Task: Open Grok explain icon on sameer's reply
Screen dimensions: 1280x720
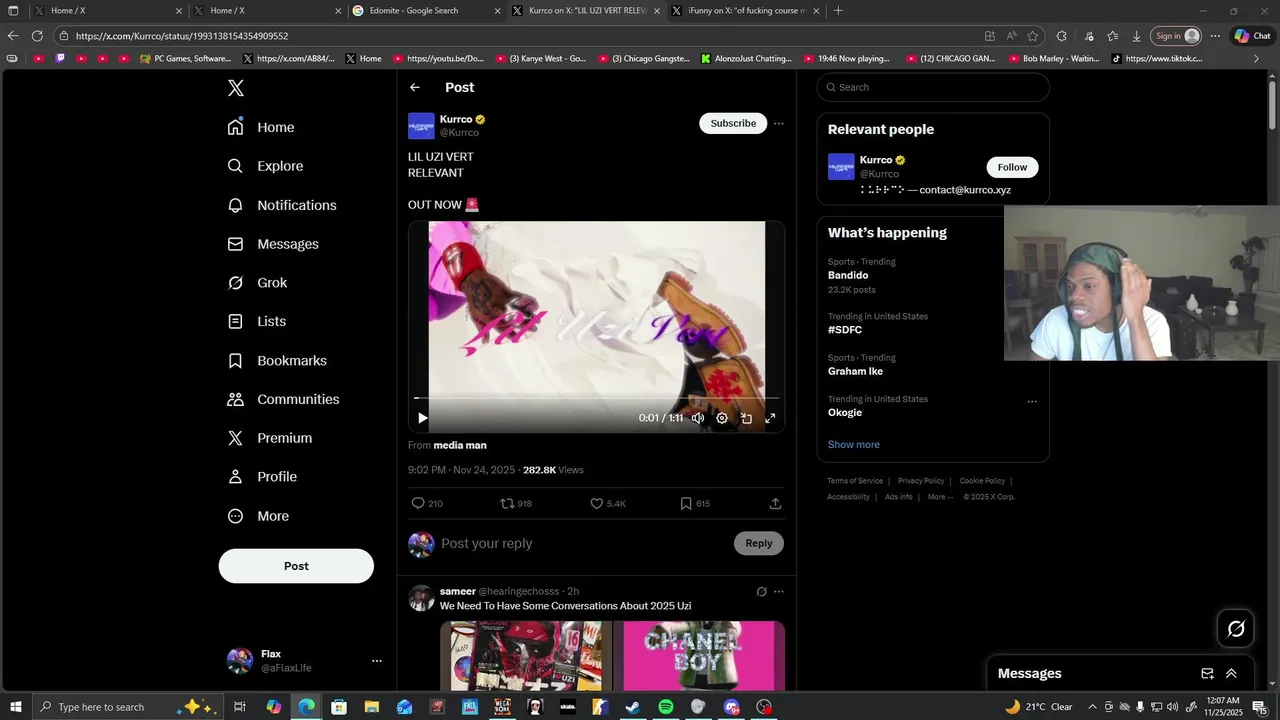Action: [x=761, y=591]
